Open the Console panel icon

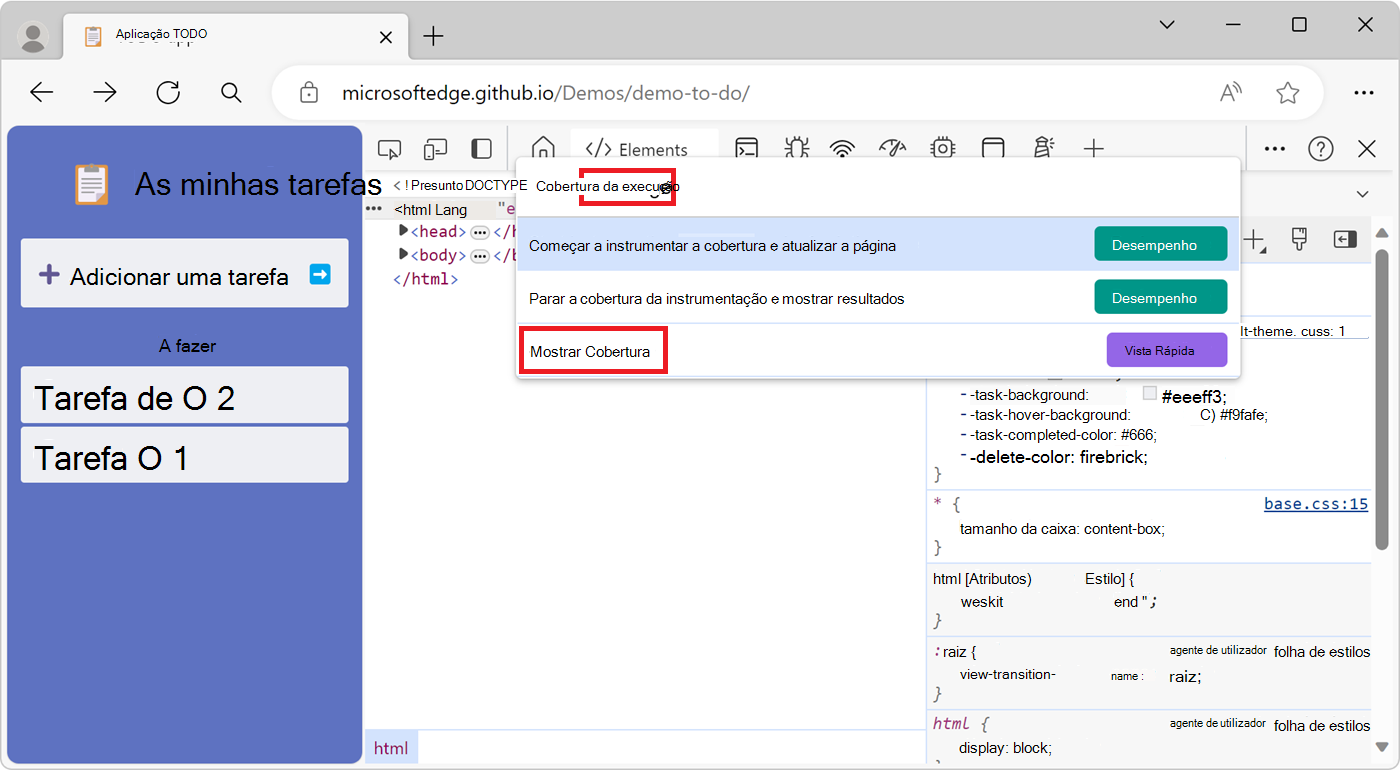tap(746, 148)
